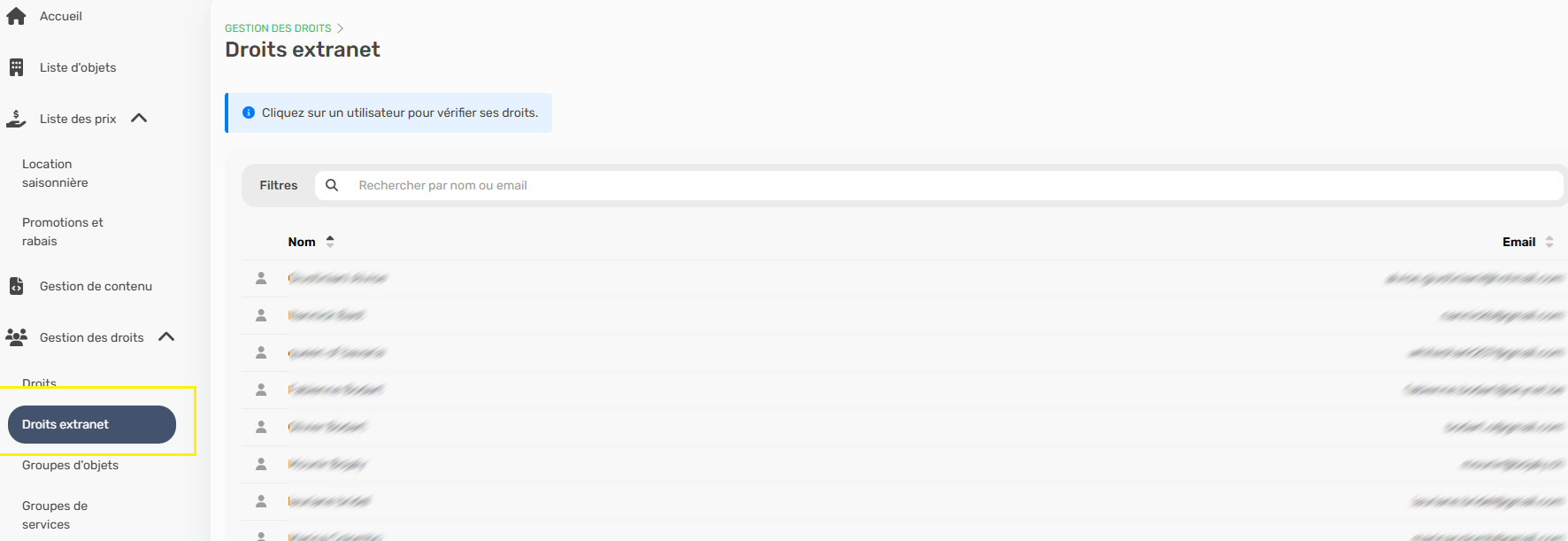Open Location saisonnière menu item

[55, 174]
